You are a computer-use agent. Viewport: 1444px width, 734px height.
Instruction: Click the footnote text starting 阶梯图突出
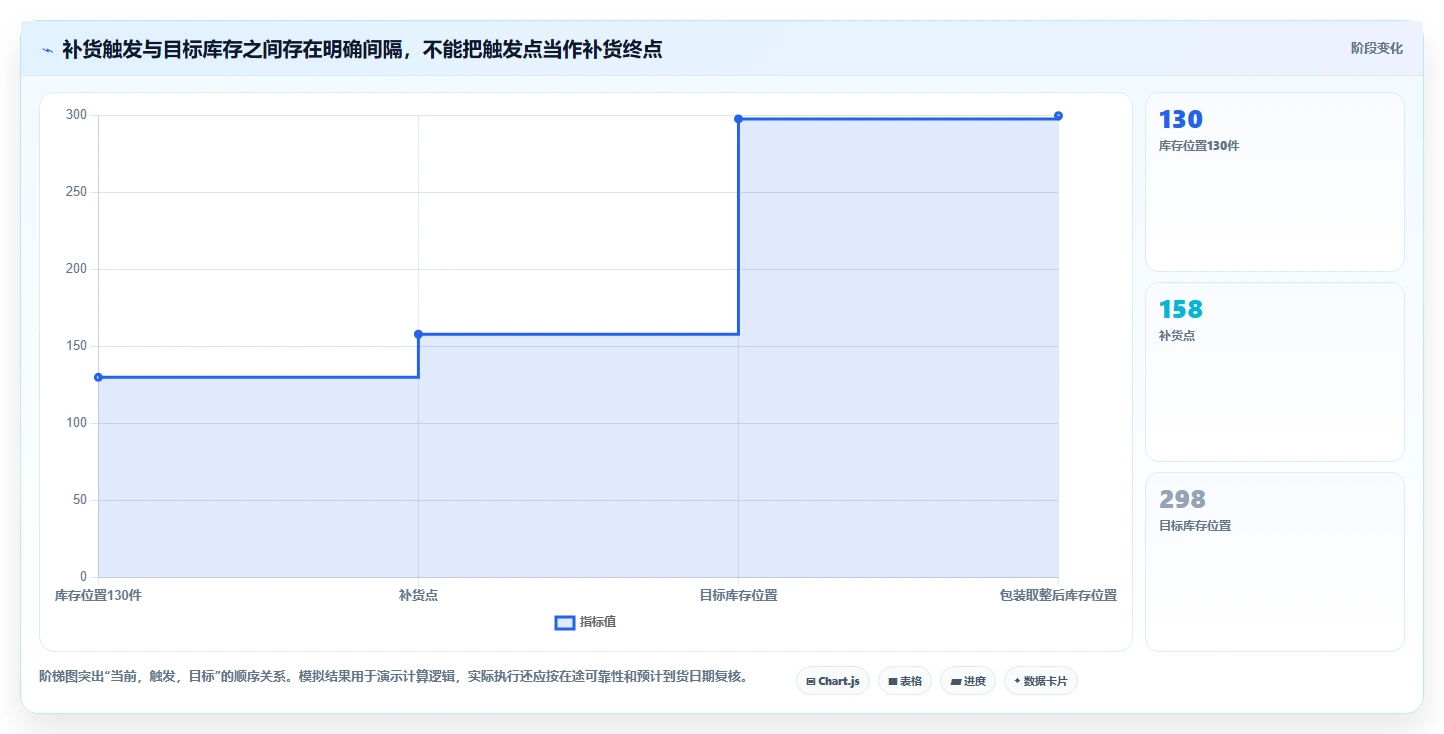(x=393, y=676)
